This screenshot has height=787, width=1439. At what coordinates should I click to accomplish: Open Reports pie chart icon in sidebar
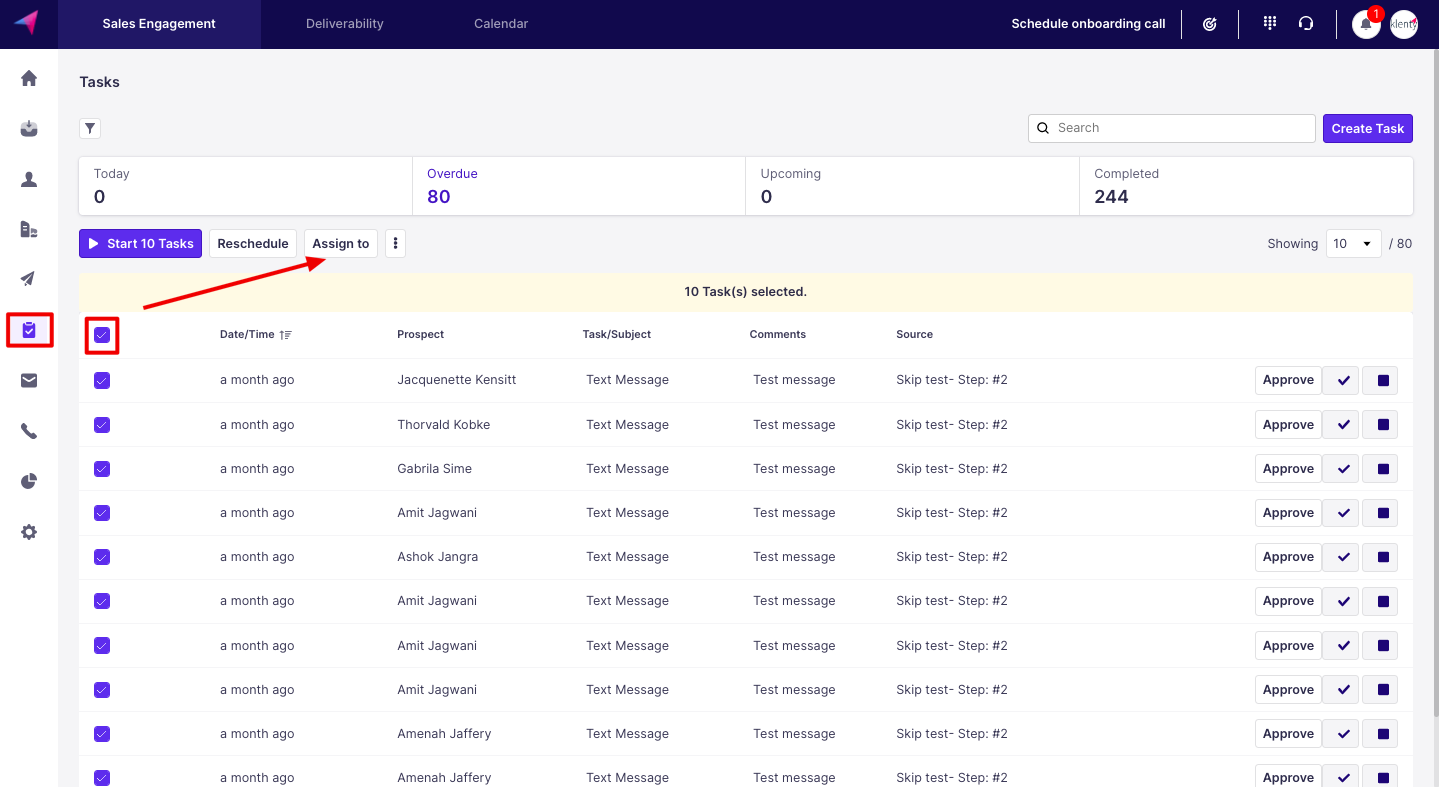click(x=29, y=481)
